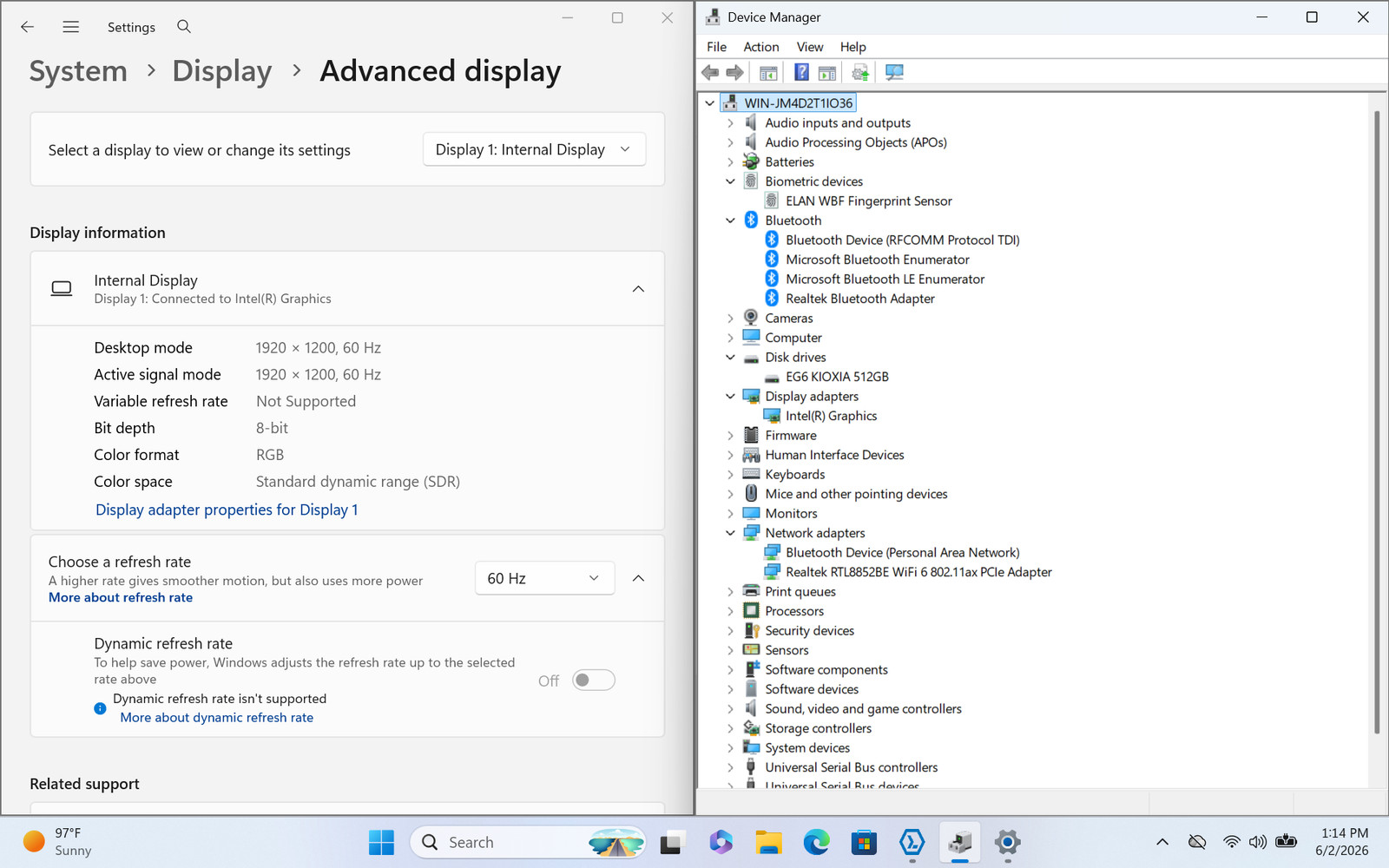
Task: Select Realtek RTL8852BE WiFi 6 adapter
Action: point(918,572)
